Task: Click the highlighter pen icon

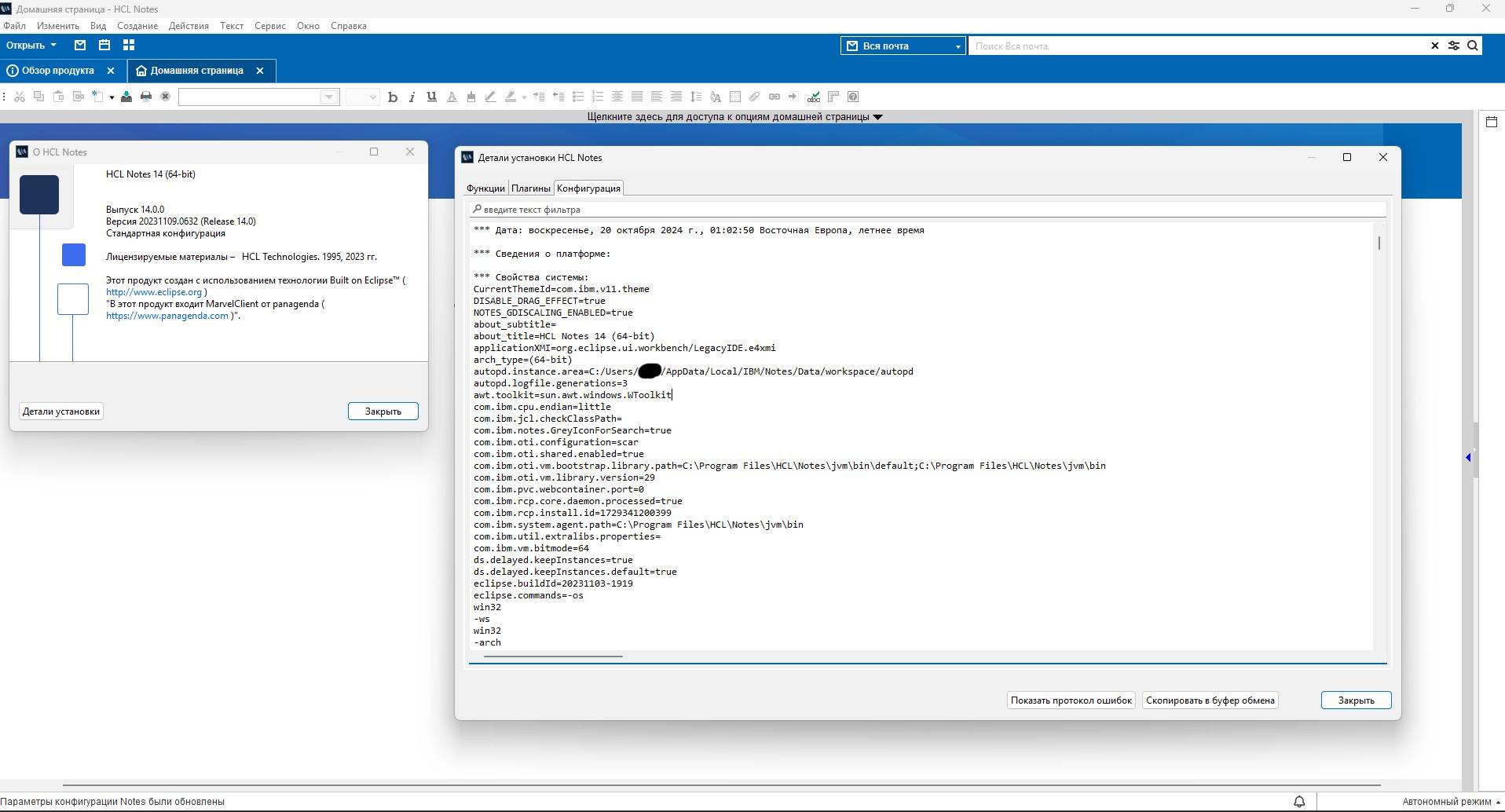Action: coord(511,97)
